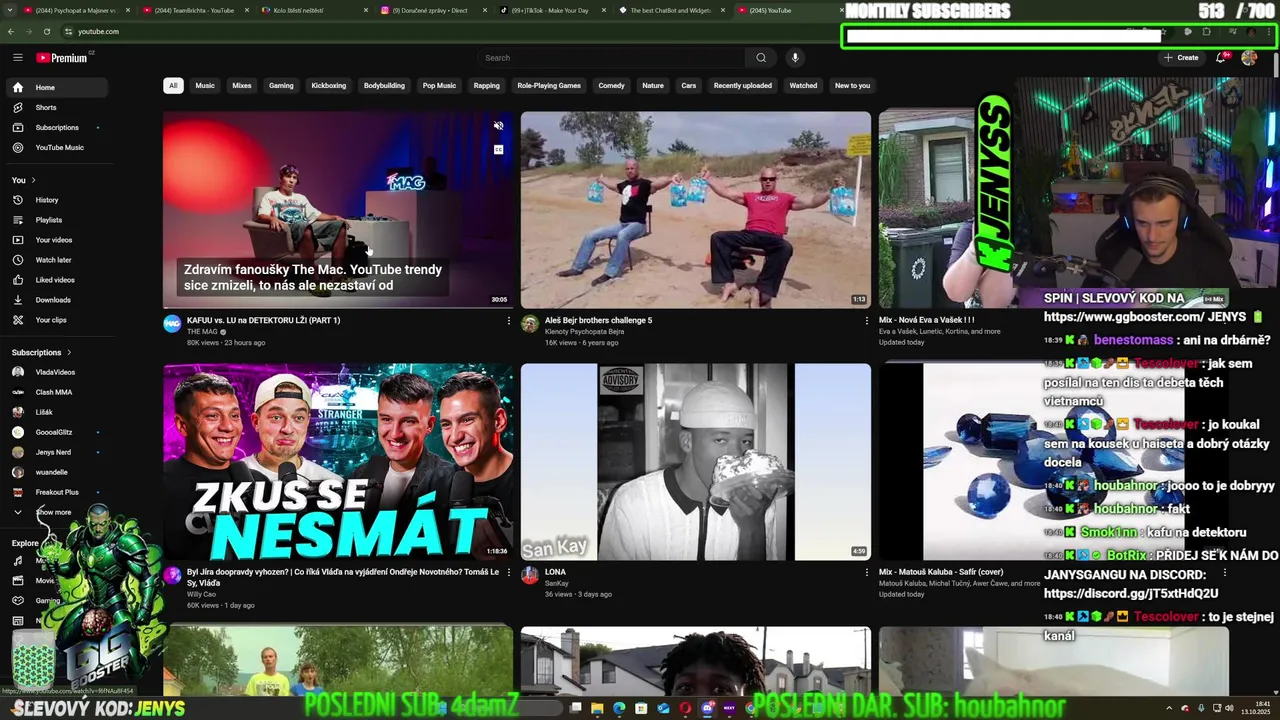Expand the Subscriptions section header

(x=42, y=353)
